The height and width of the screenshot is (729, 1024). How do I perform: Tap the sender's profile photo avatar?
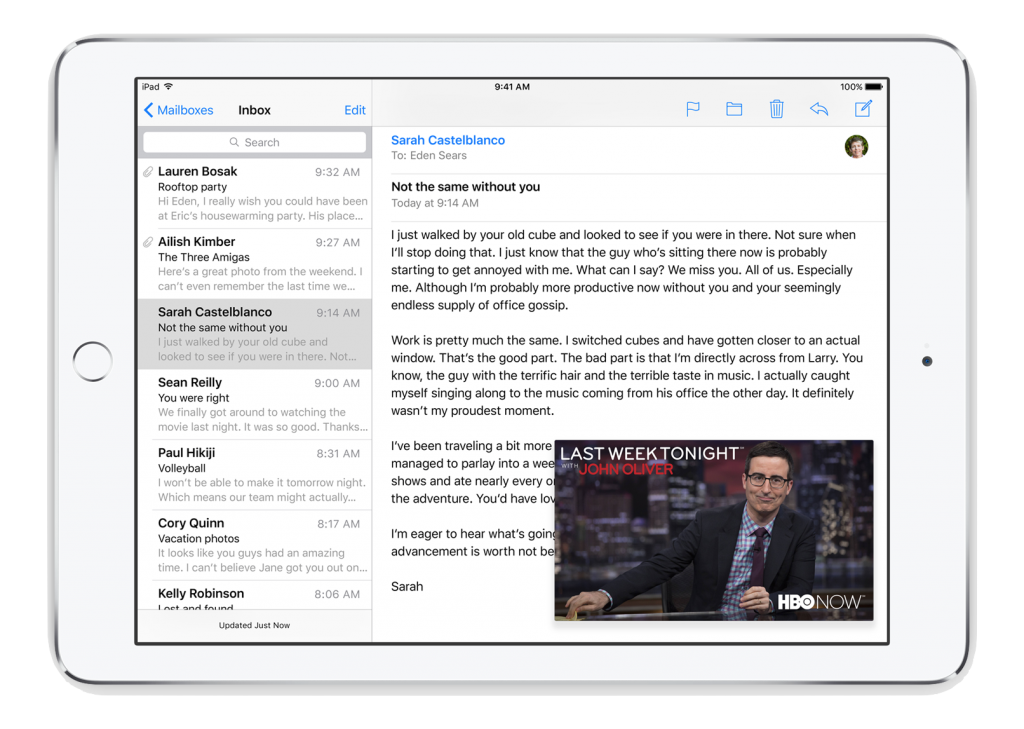coord(856,147)
